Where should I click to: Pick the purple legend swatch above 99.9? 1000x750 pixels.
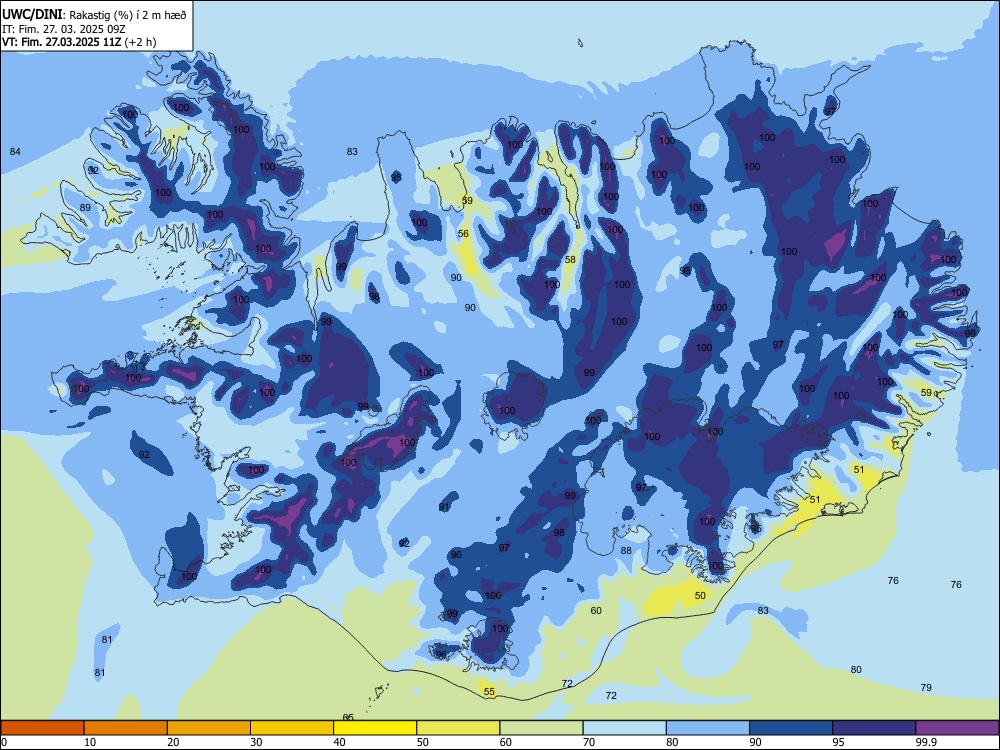[x=957, y=728]
